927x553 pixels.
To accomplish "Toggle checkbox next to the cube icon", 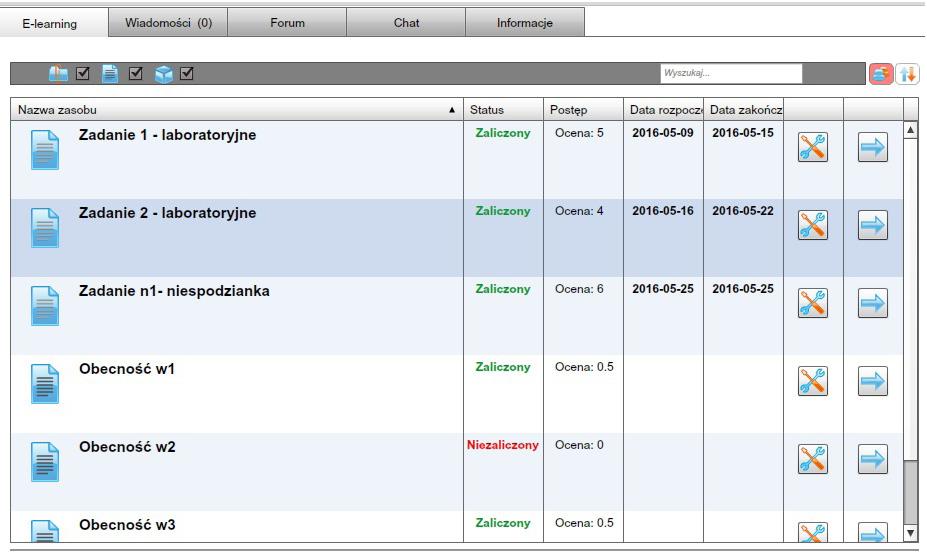I will 187,73.
